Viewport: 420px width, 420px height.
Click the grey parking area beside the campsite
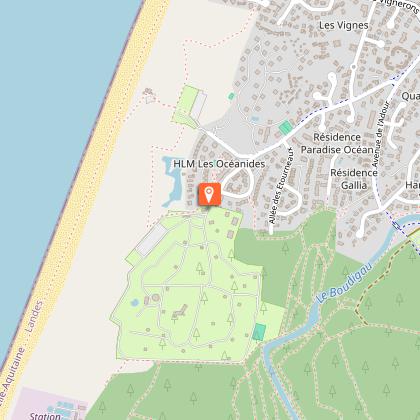click(151, 239)
